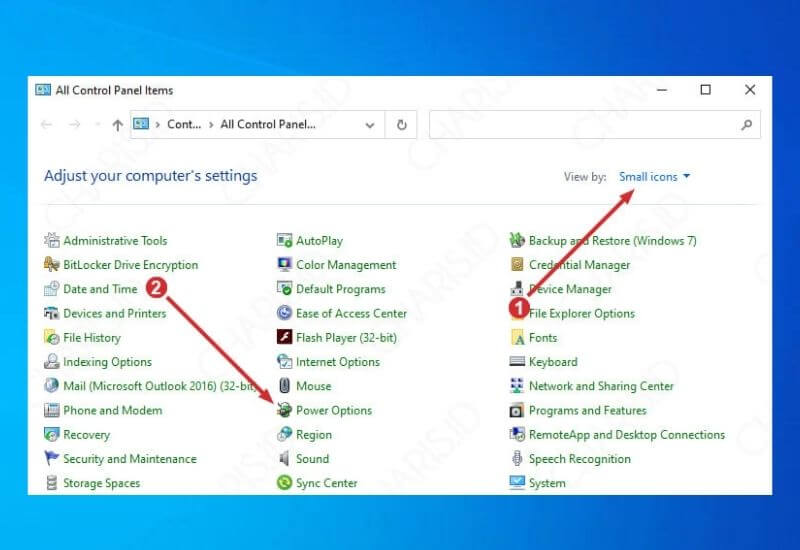This screenshot has width=800, height=550.
Task: Select the Color Management icon
Action: [x=285, y=265]
